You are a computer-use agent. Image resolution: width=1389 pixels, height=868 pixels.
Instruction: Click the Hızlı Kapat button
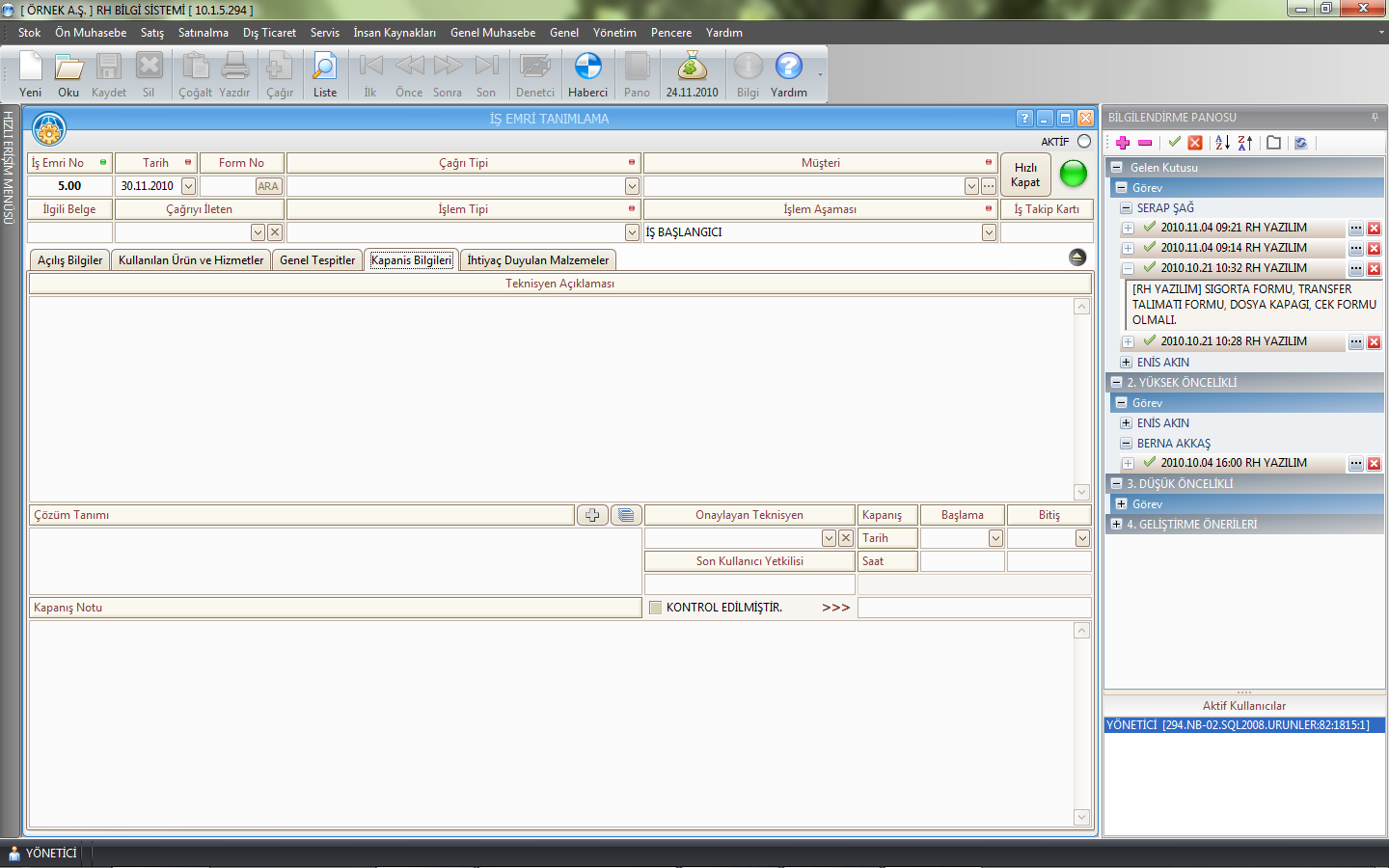1025,175
